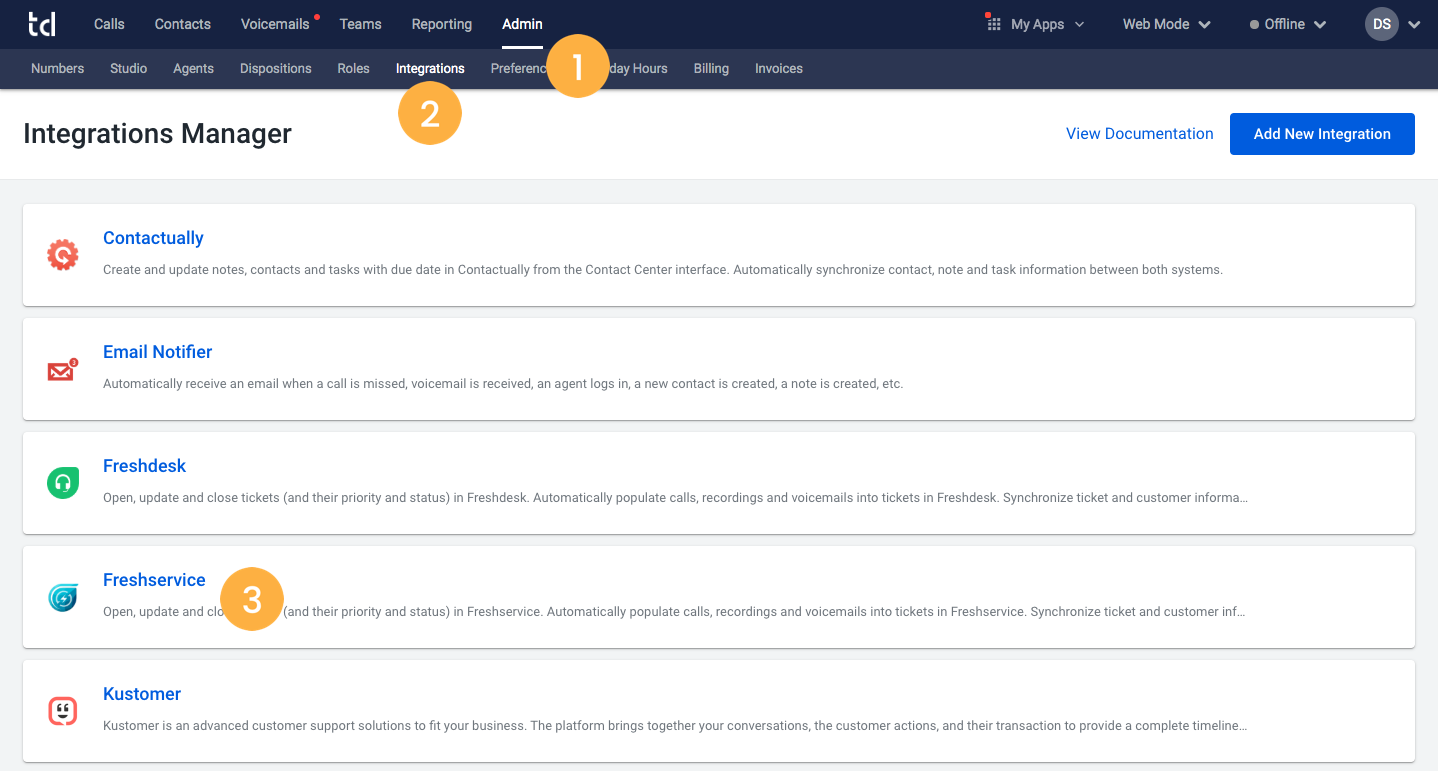Open Dispositions in the Admin submenu

click(x=275, y=68)
